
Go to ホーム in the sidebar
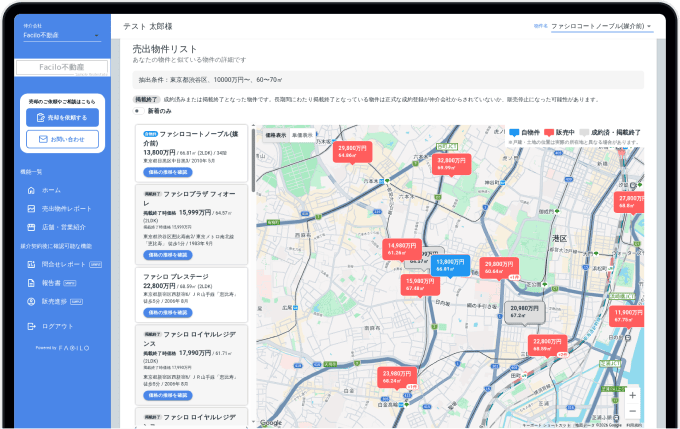point(51,190)
